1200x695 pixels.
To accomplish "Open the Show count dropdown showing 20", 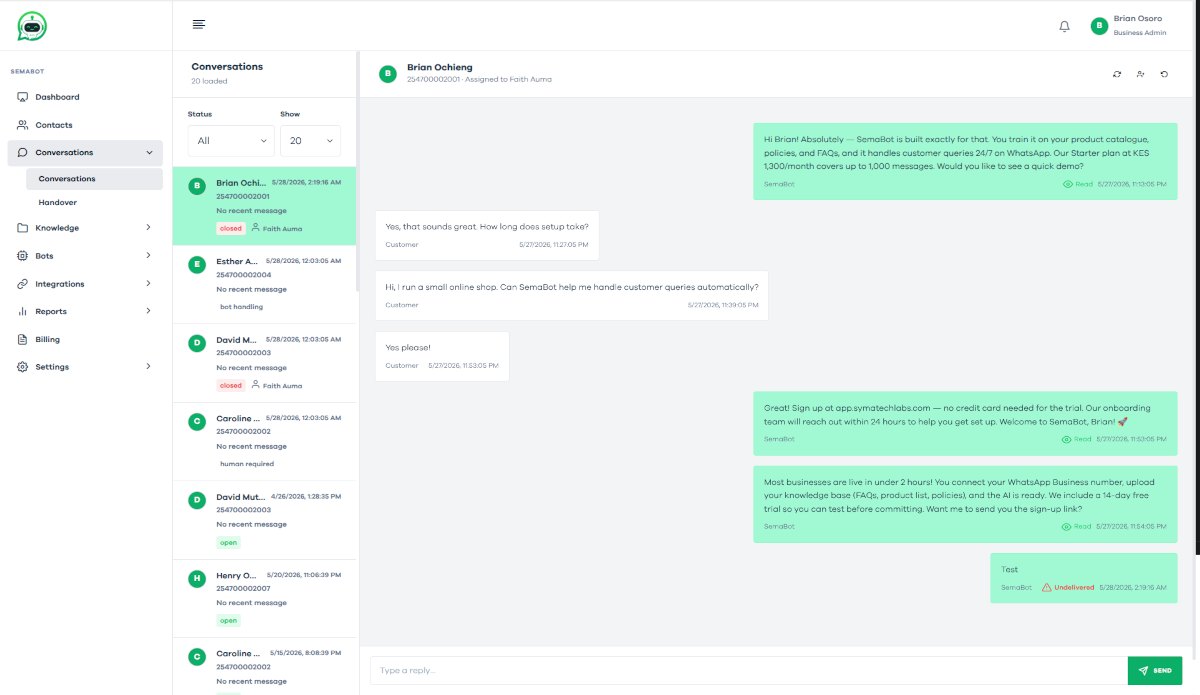I will click(x=310, y=141).
